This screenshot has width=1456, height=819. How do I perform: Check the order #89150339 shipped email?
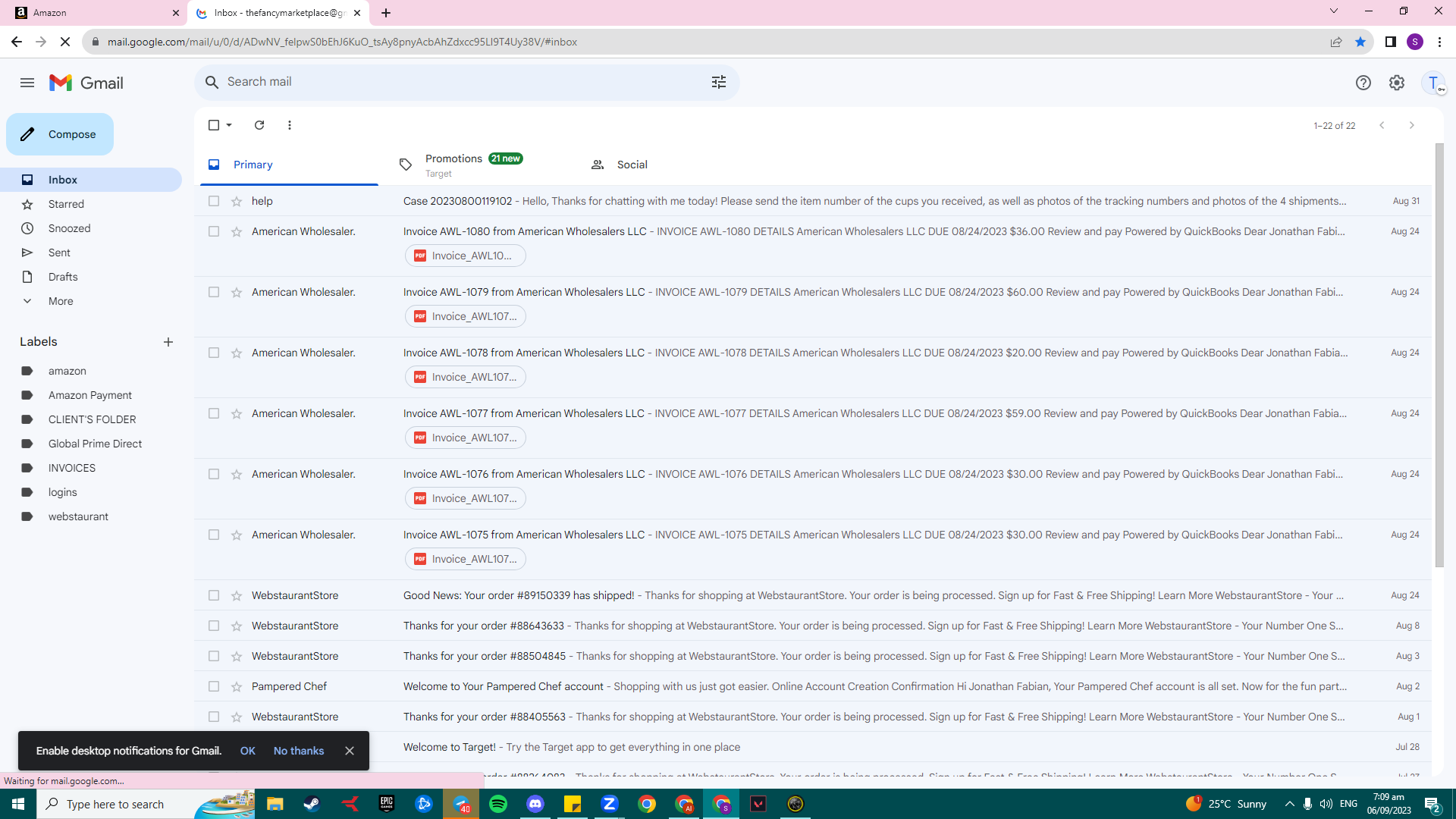click(214, 595)
